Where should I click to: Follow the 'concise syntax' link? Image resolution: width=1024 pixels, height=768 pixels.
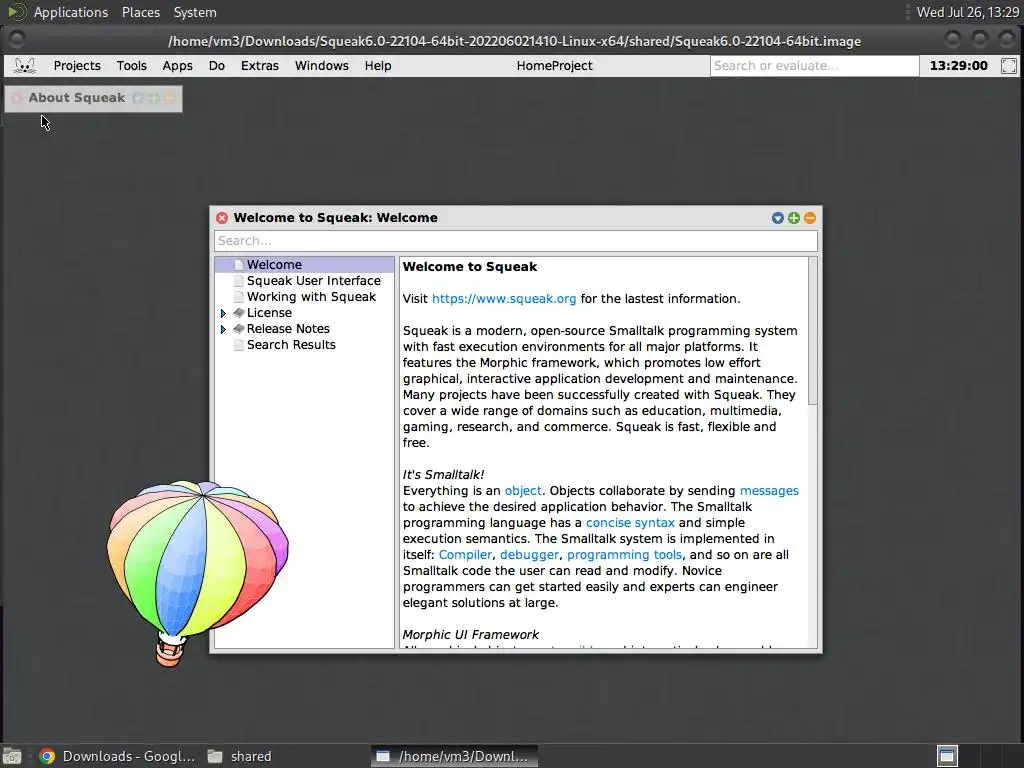pos(630,522)
